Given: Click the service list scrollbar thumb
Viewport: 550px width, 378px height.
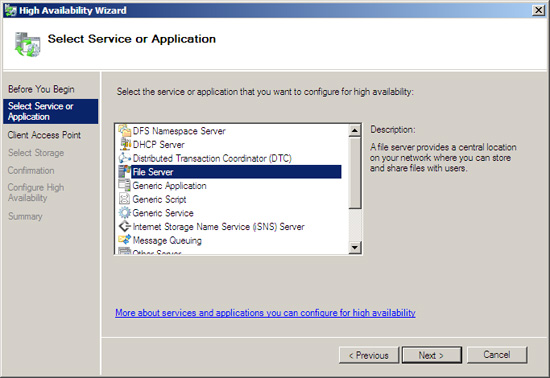Looking at the screenshot, I should (355, 173).
